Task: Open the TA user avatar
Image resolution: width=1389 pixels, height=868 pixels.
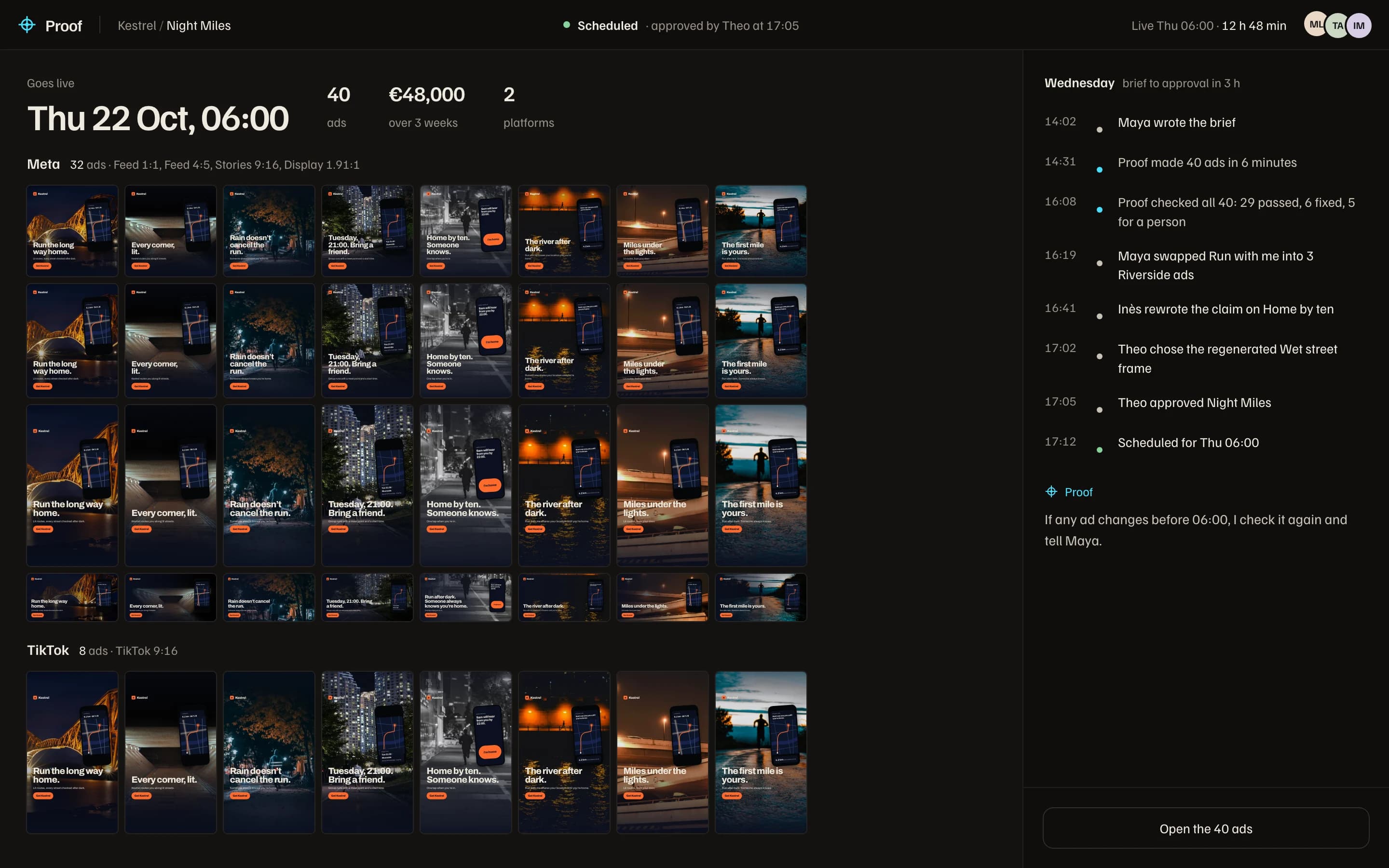Action: coord(1337,25)
